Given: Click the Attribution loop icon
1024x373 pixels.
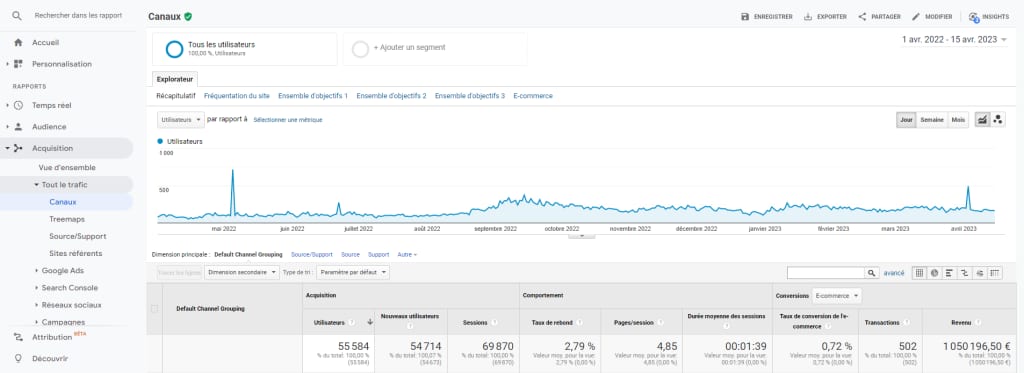Looking at the screenshot, I should point(18,337).
